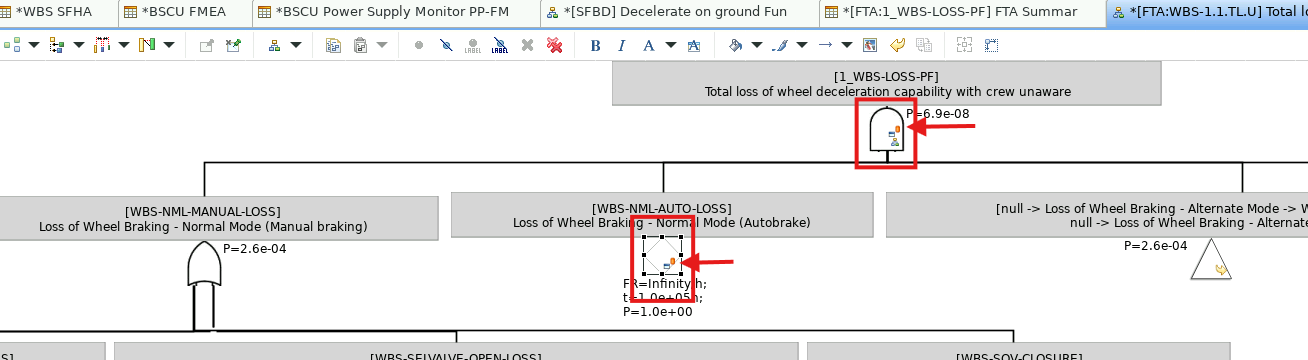Viewport: 1308px width, 360px height.
Task: Select the WBS-NML-AUTO-LOSS event box
Action: click(x=661, y=215)
